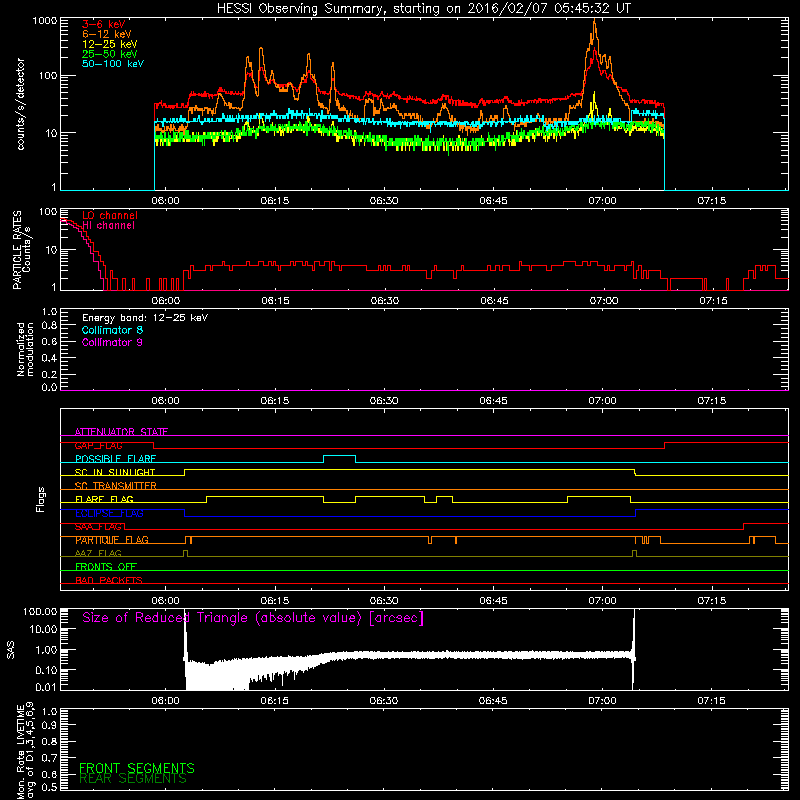This screenshot has width=800, height=800.
Task: Click the FRONTS_OFF flag label
Action: [106, 567]
